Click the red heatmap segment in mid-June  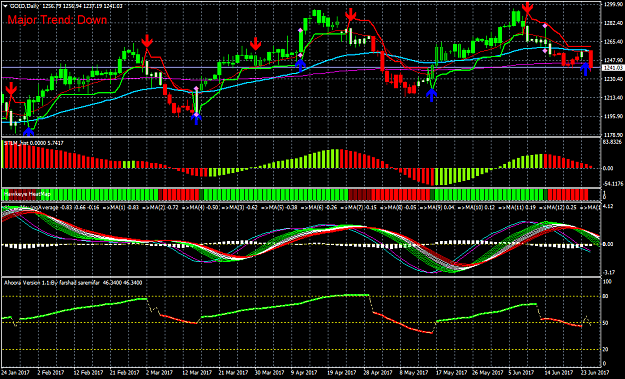point(568,194)
